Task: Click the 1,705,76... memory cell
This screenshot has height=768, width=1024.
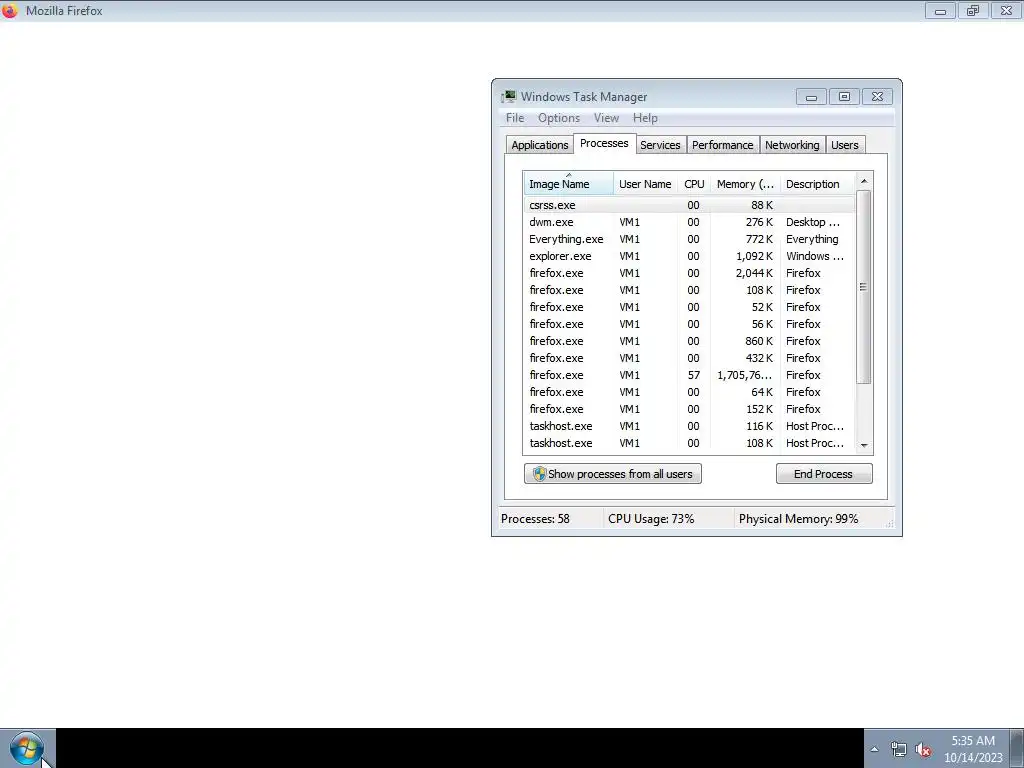Action: click(x=744, y=375)
